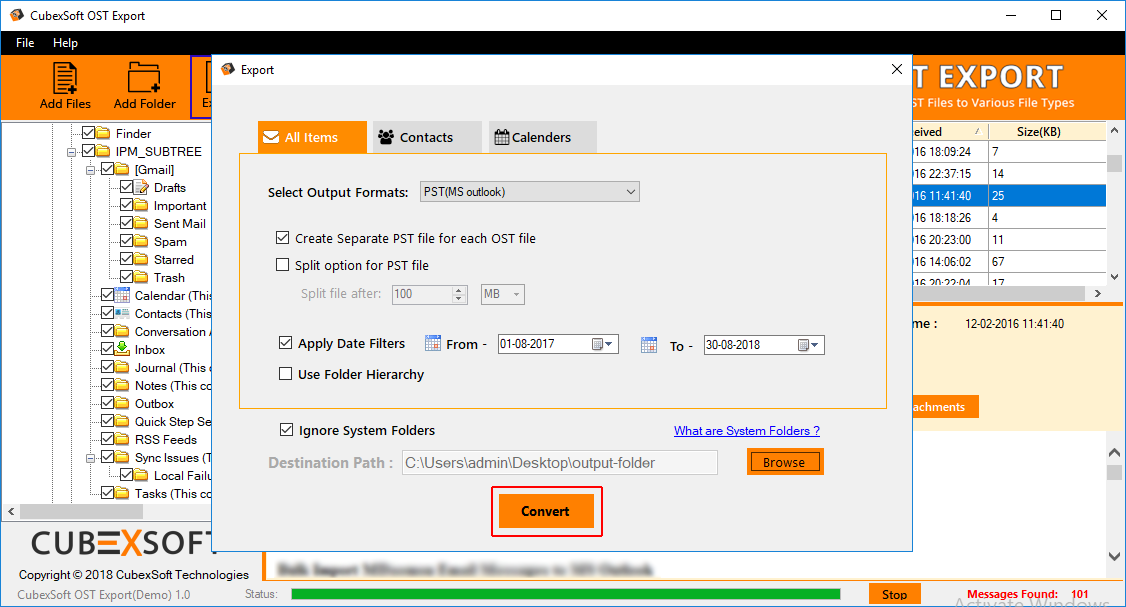This screenshot has height=607, width=1126.
Task: Toggle Ignore System Folders checkbox
Action: (x=287, y=430)
